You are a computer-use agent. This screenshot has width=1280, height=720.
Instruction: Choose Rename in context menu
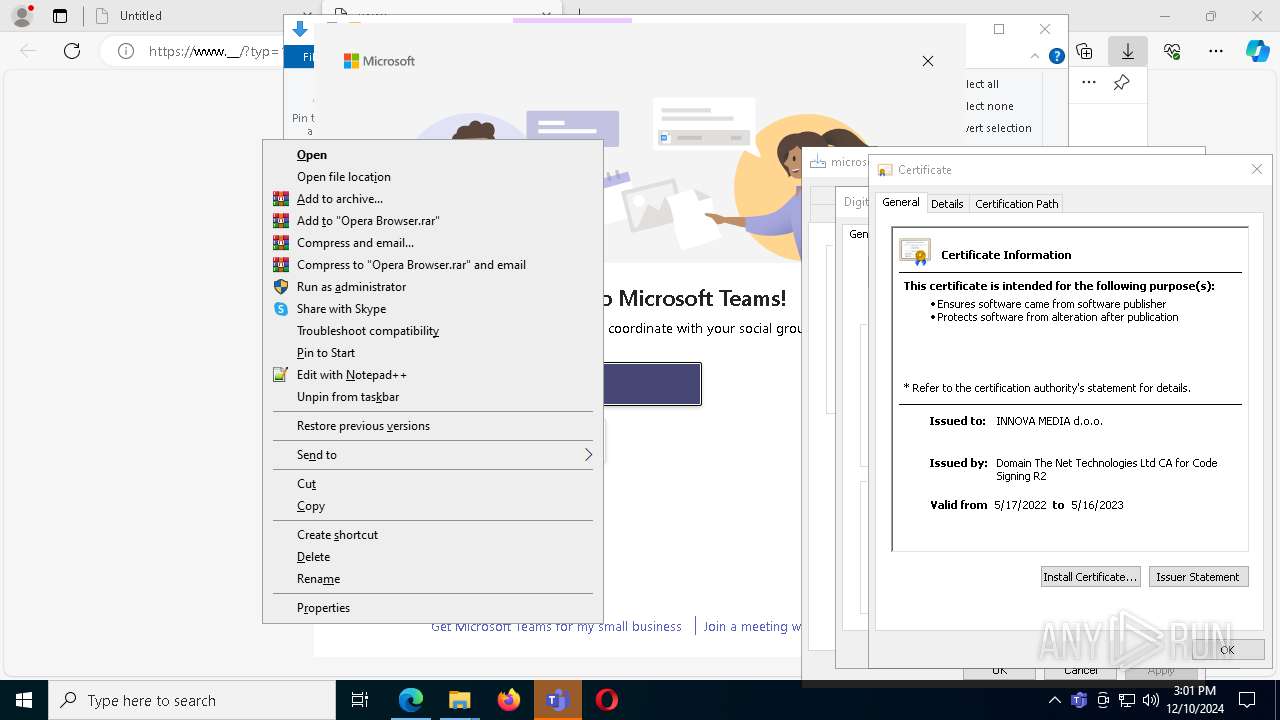click(x=433, y=579)
